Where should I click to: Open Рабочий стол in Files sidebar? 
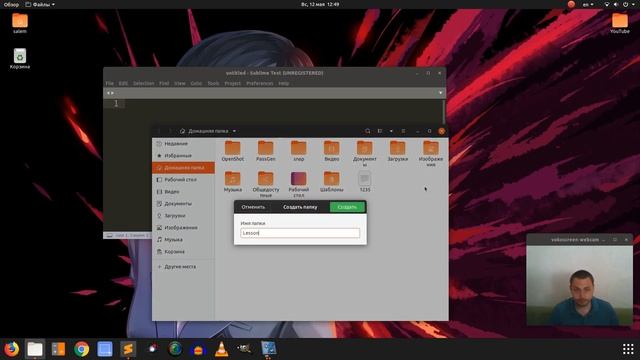pos(183,180)
